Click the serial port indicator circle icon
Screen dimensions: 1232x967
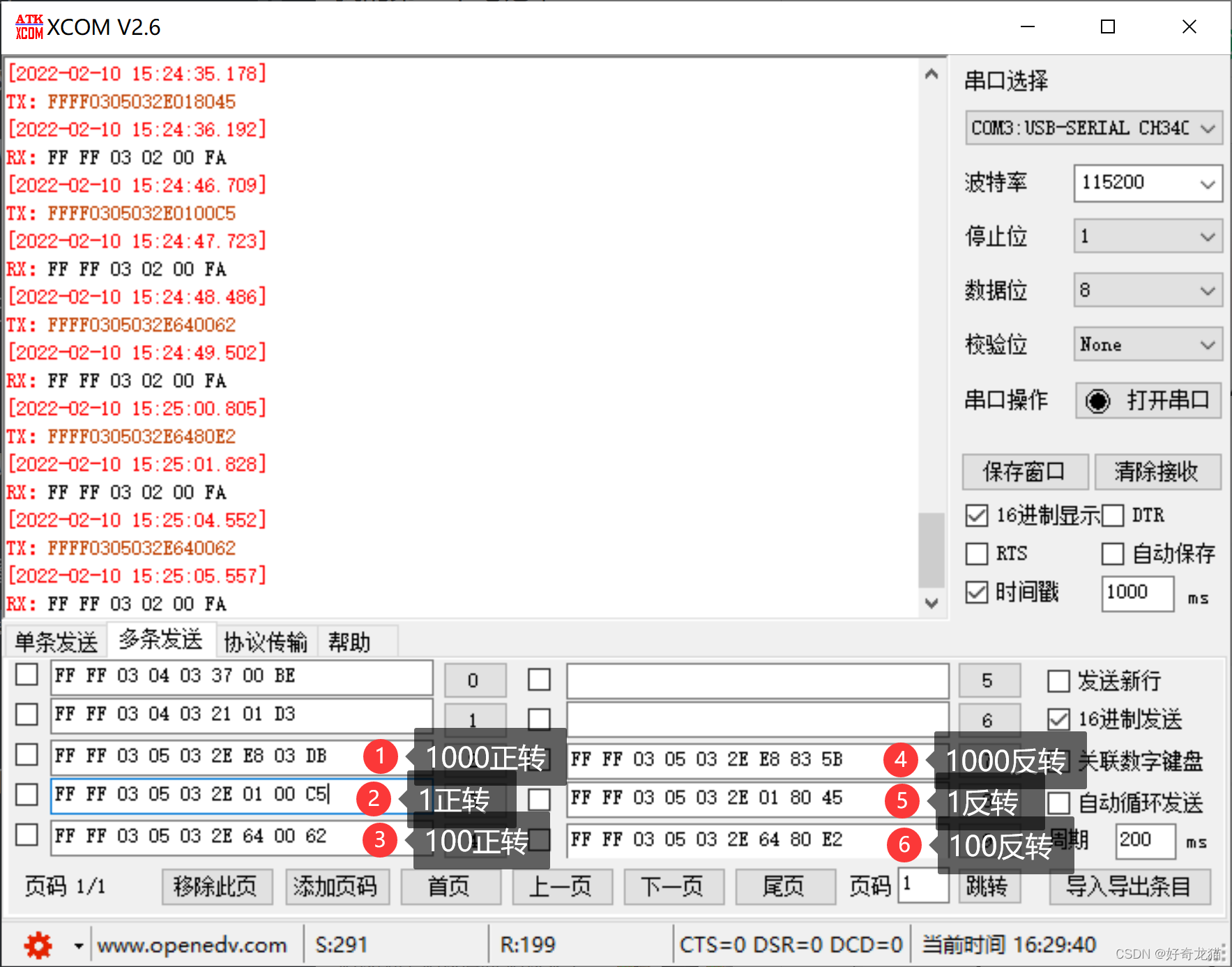click(x=1097, y=401)
